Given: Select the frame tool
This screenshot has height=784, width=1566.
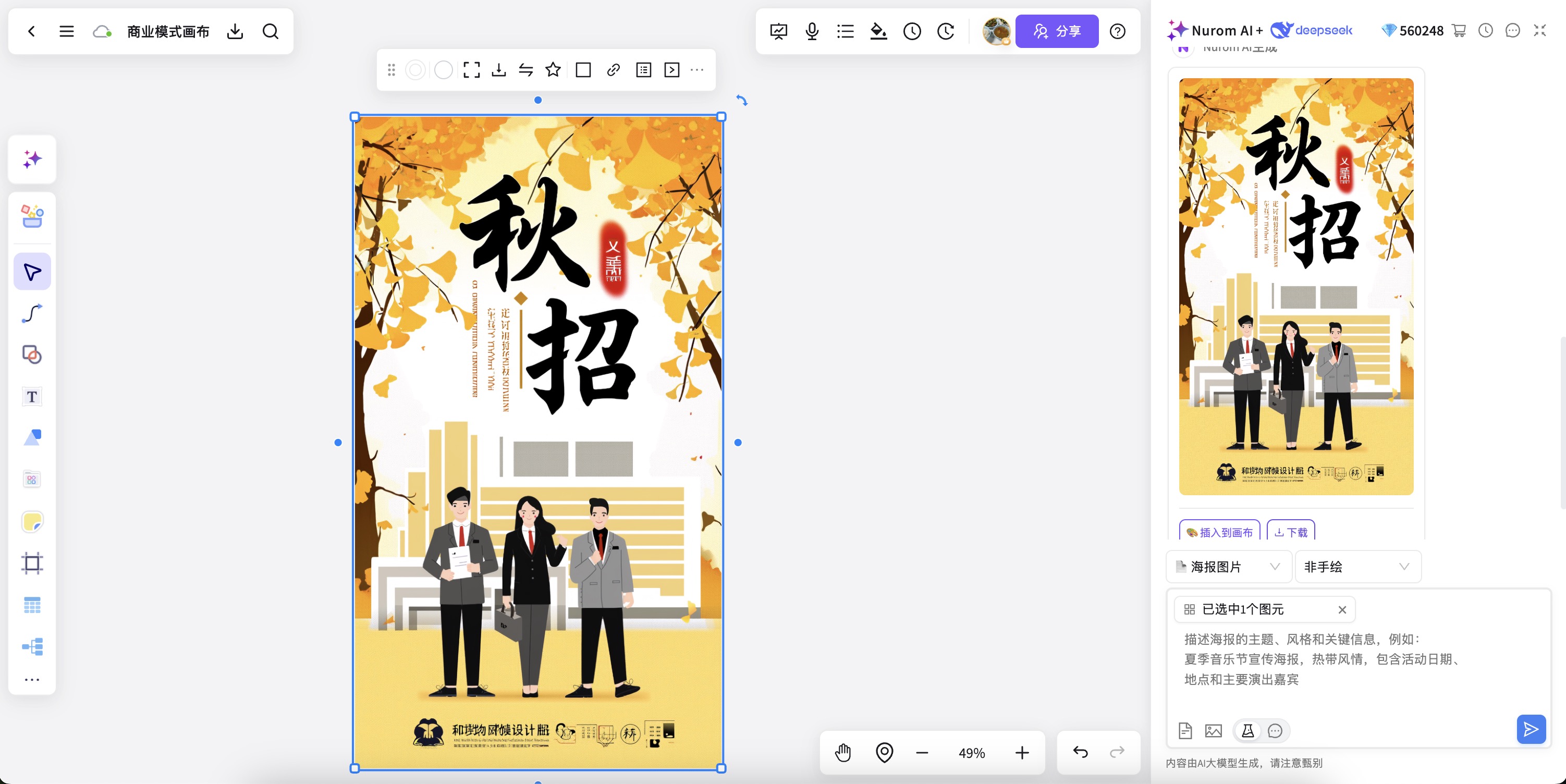Looking at the screenshot, I should click(32, 563).
